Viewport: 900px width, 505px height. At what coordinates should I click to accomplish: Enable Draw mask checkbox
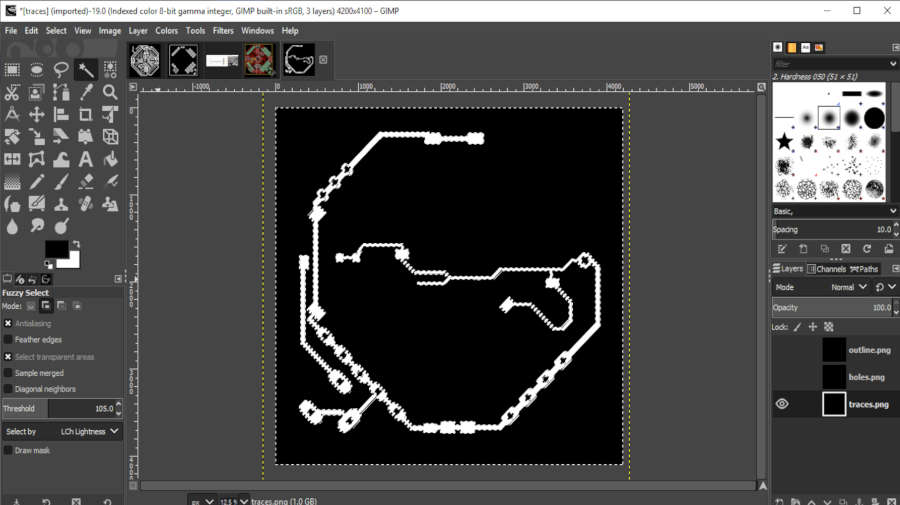pos(8,450)
